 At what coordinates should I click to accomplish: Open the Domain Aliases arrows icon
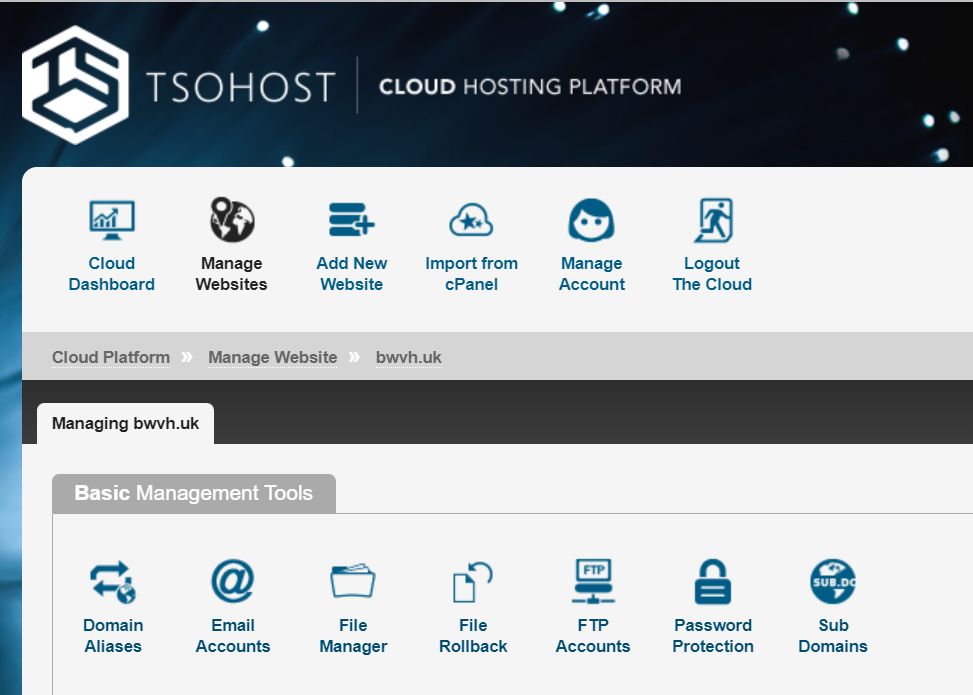click(x=113, y=582)
